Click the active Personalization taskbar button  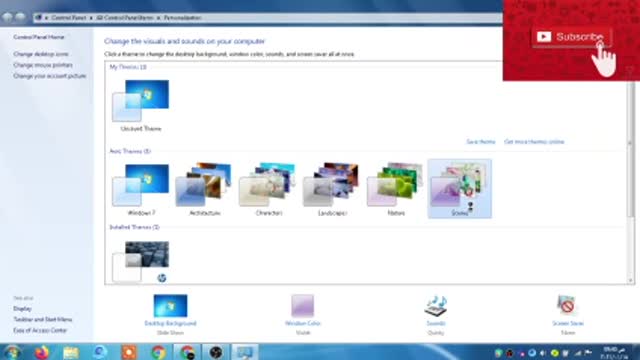pyautogui.click(x=245, y=352)
